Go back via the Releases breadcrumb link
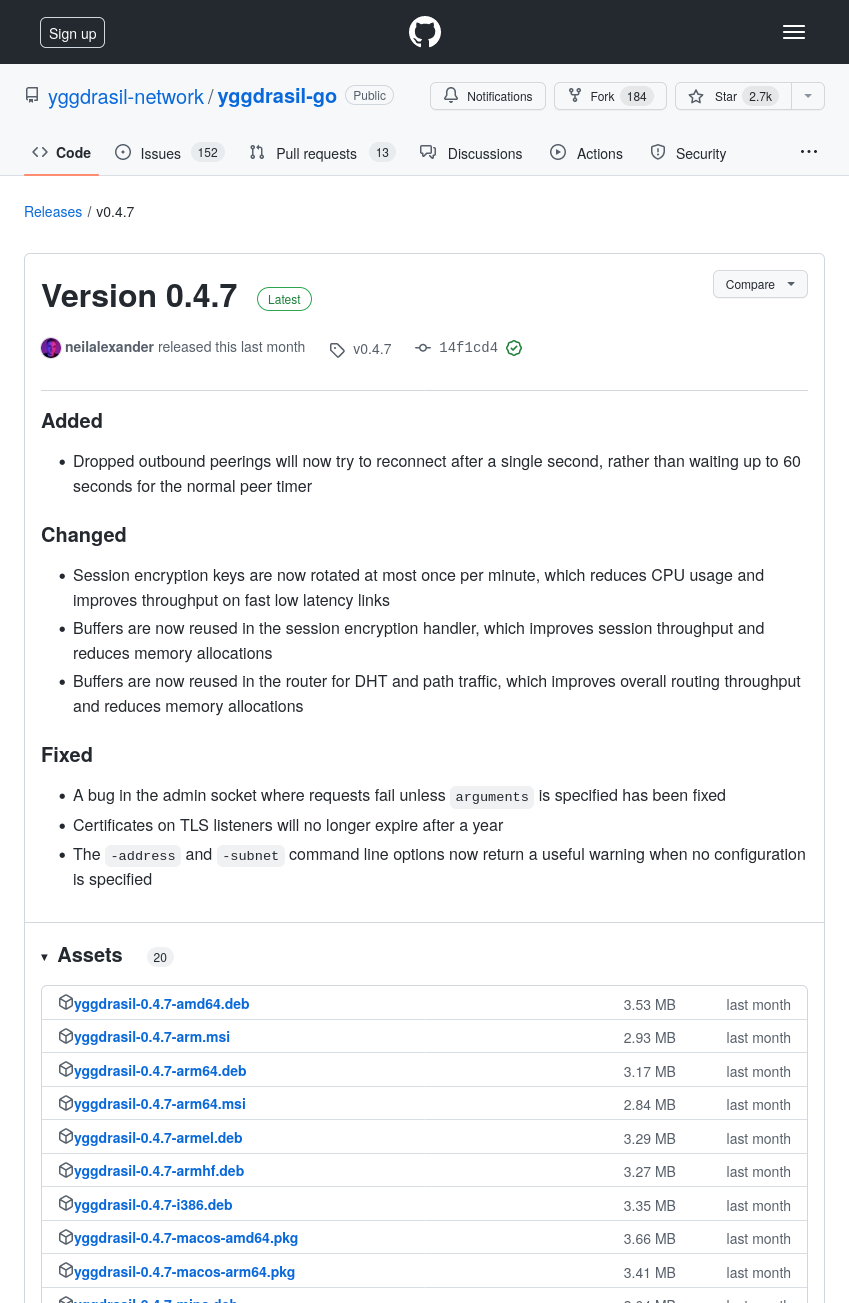The width and height of the screenshot is (849, 1303). pos(52,211)
